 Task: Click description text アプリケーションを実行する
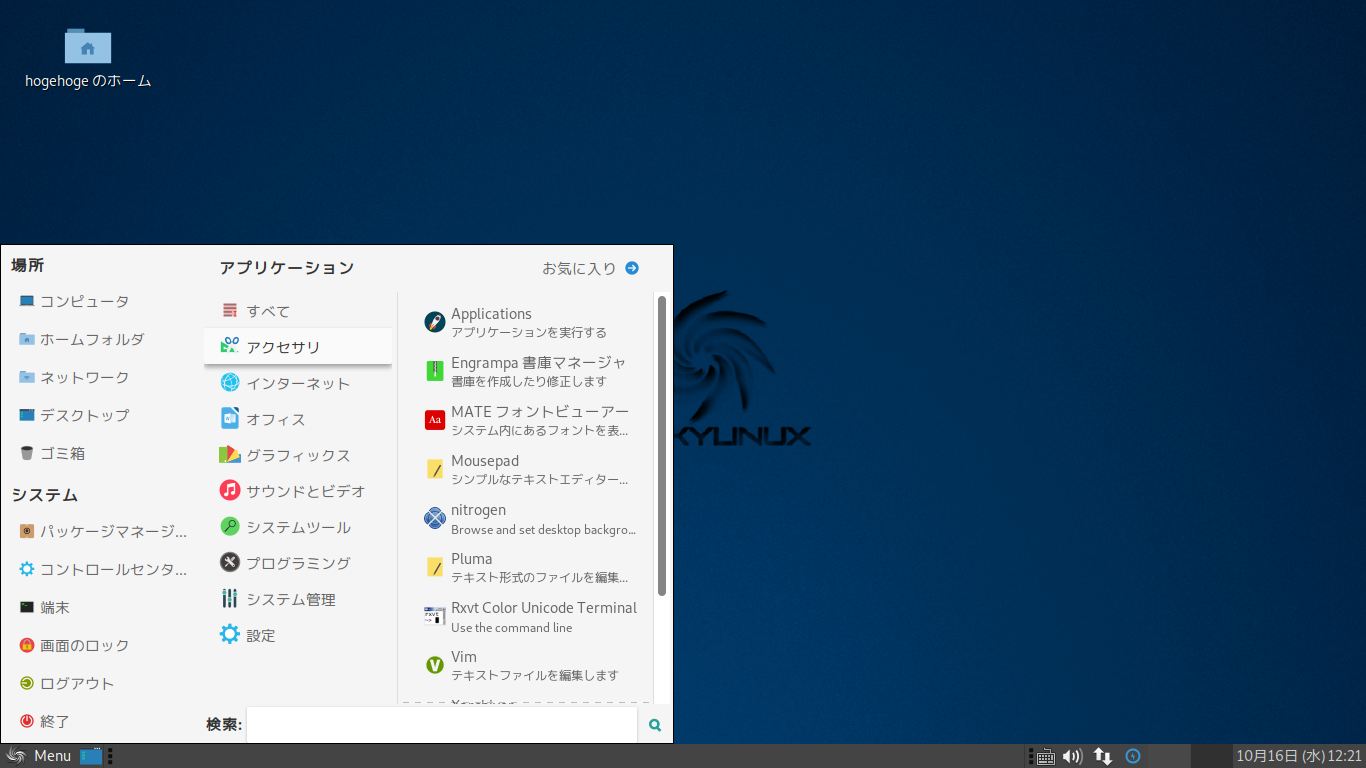pos(529,332)
